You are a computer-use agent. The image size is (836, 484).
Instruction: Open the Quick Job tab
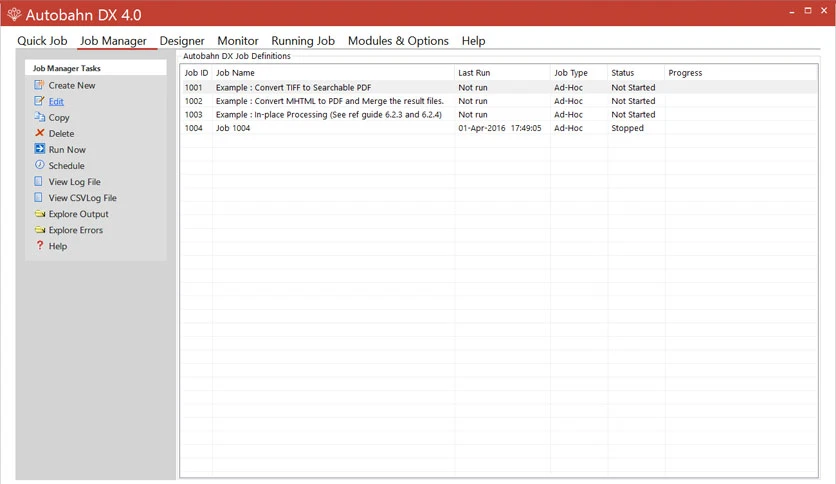pos(42,41)
